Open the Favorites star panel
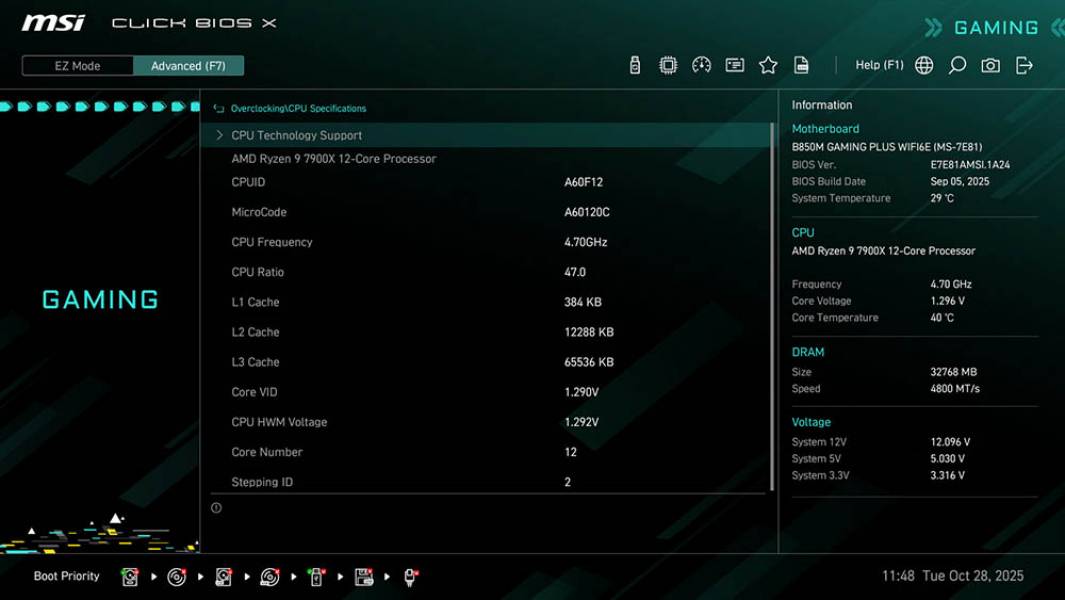This screenshot has width=1065, height=600. click(769, 64)
